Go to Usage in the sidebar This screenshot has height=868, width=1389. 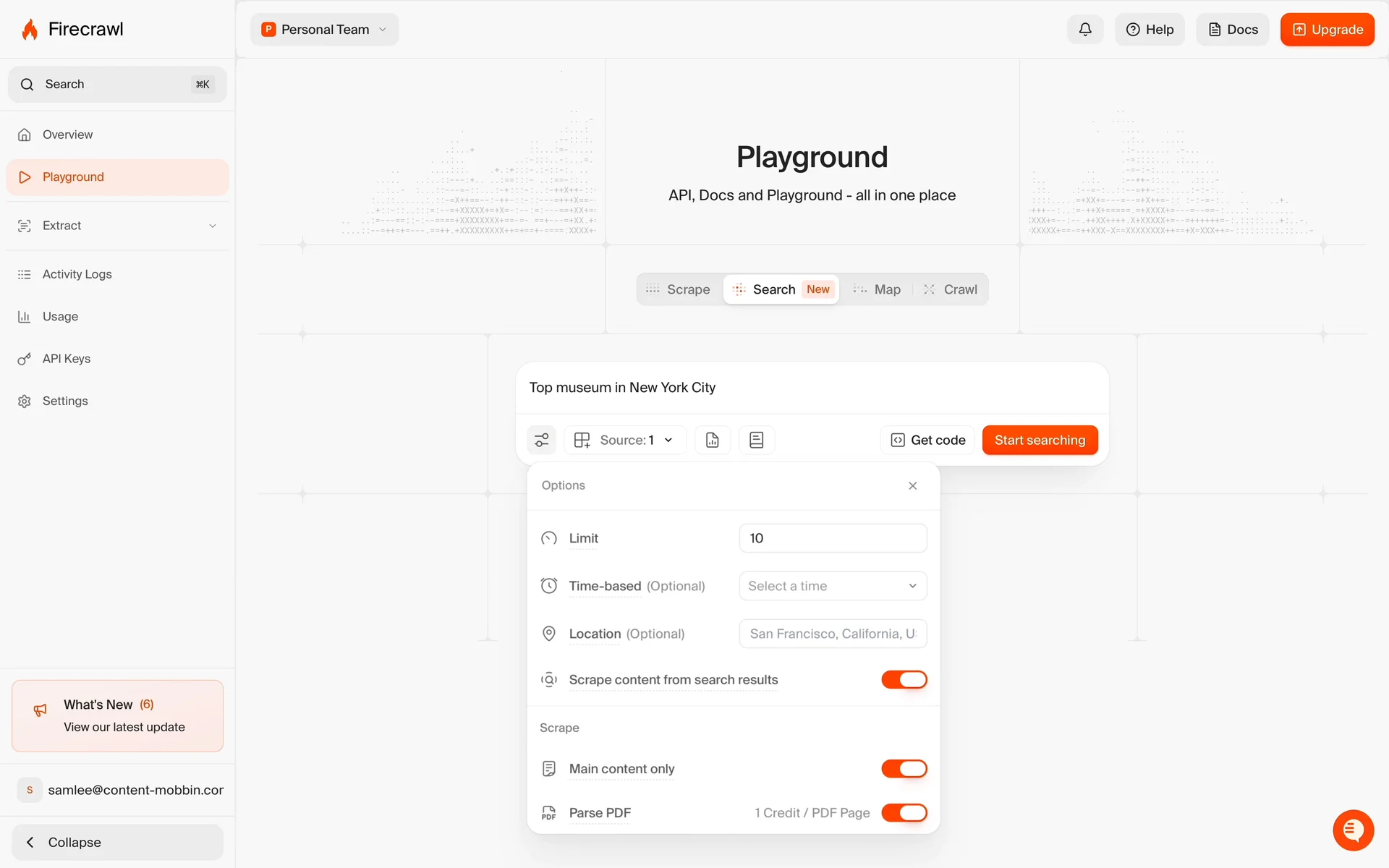coord(60,317)
